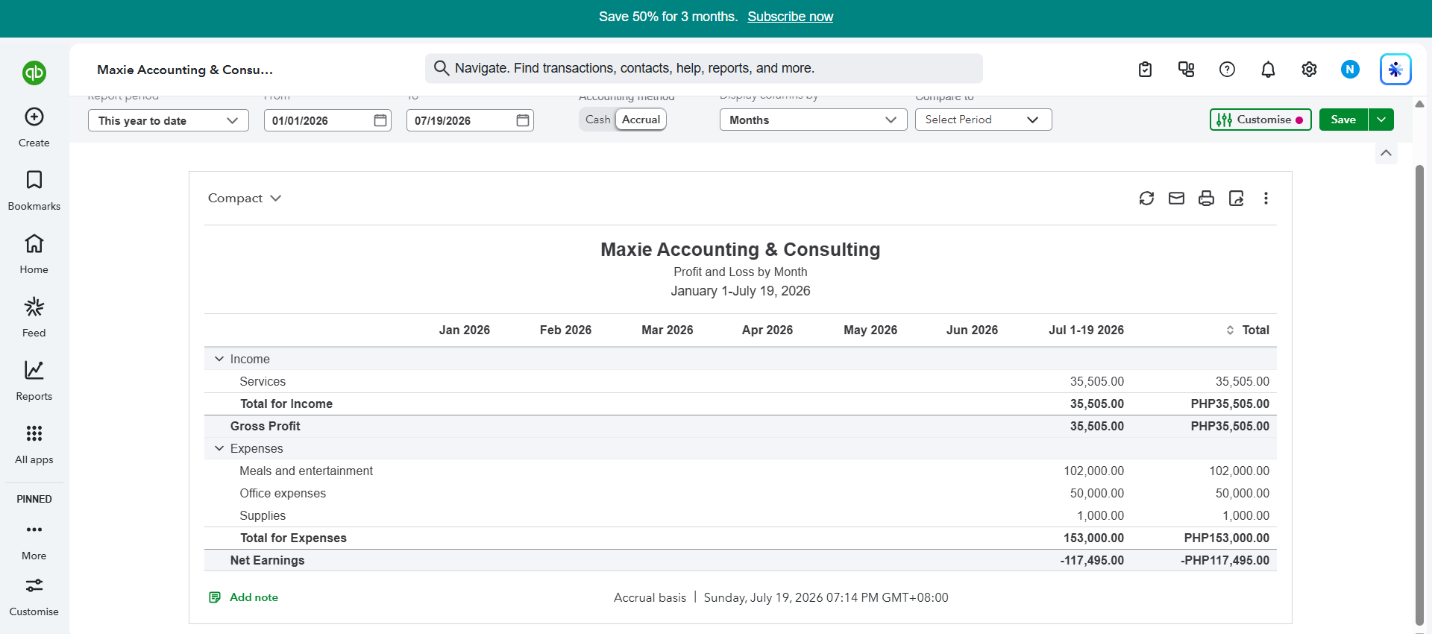Click the Apr 2026 column header

tap(767, 330)
